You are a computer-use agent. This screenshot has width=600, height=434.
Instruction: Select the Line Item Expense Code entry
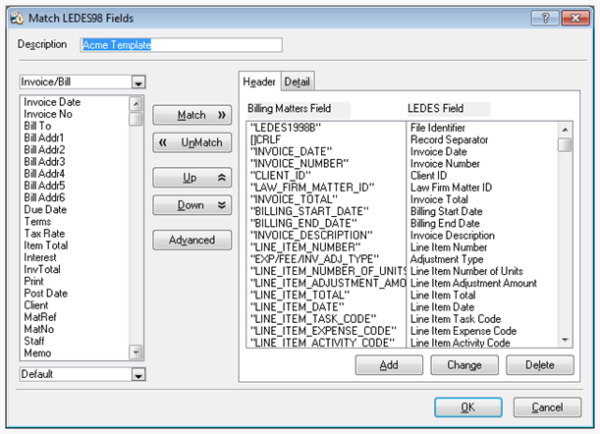pos(463,331)
